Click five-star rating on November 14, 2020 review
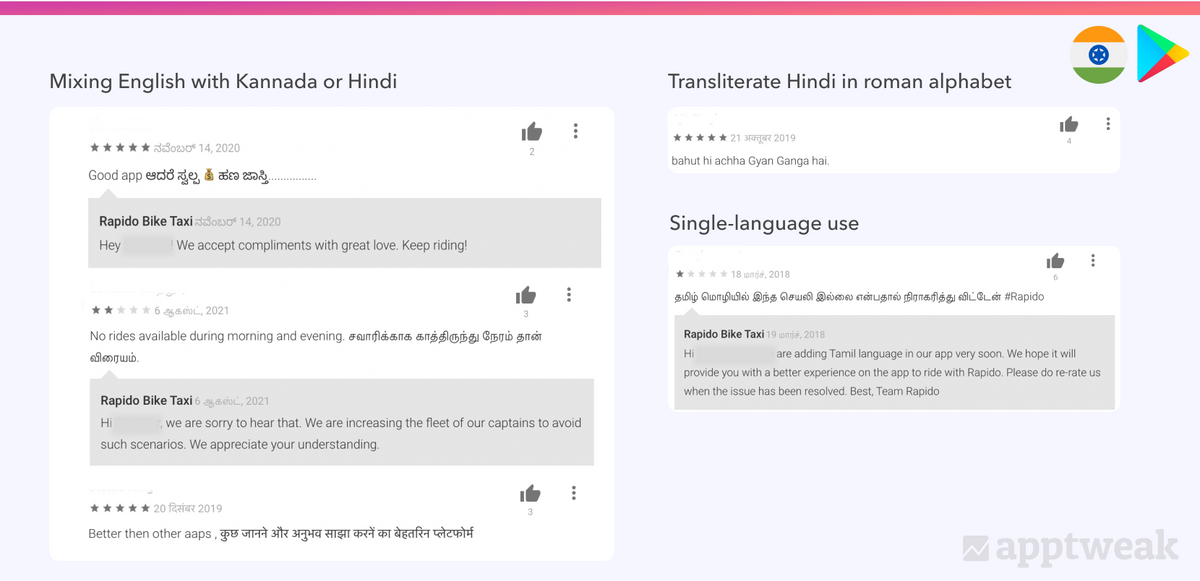The image size is (1200, 581). click(120, 148)
